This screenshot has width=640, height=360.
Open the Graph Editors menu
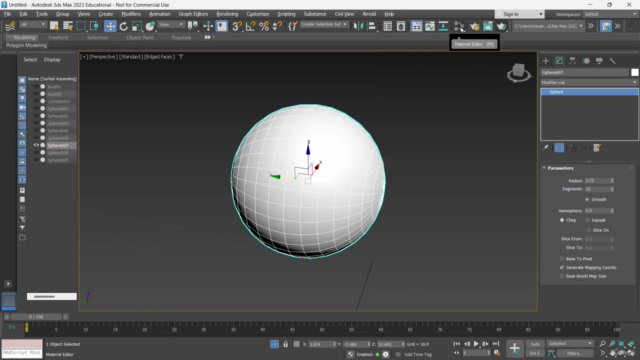[193, 14]
